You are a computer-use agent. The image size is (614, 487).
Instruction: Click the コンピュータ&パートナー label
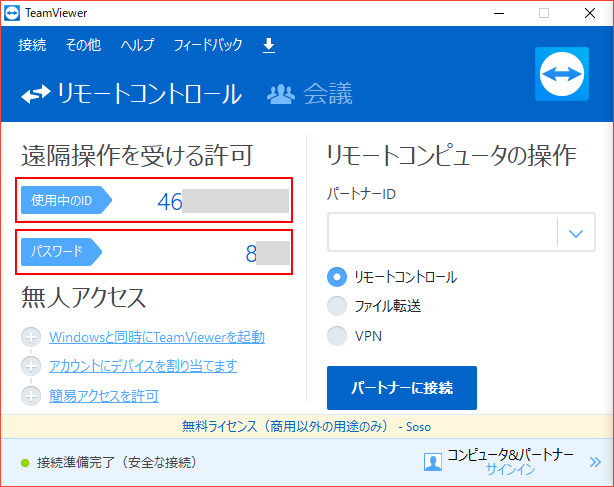point(510,455)
